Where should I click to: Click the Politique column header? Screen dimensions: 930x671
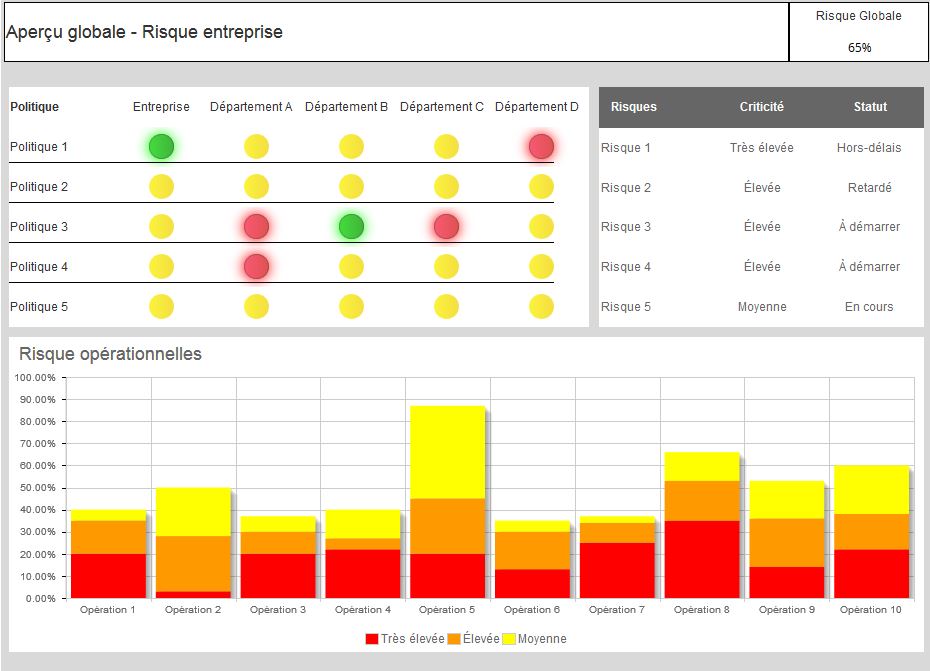[34, 107]
